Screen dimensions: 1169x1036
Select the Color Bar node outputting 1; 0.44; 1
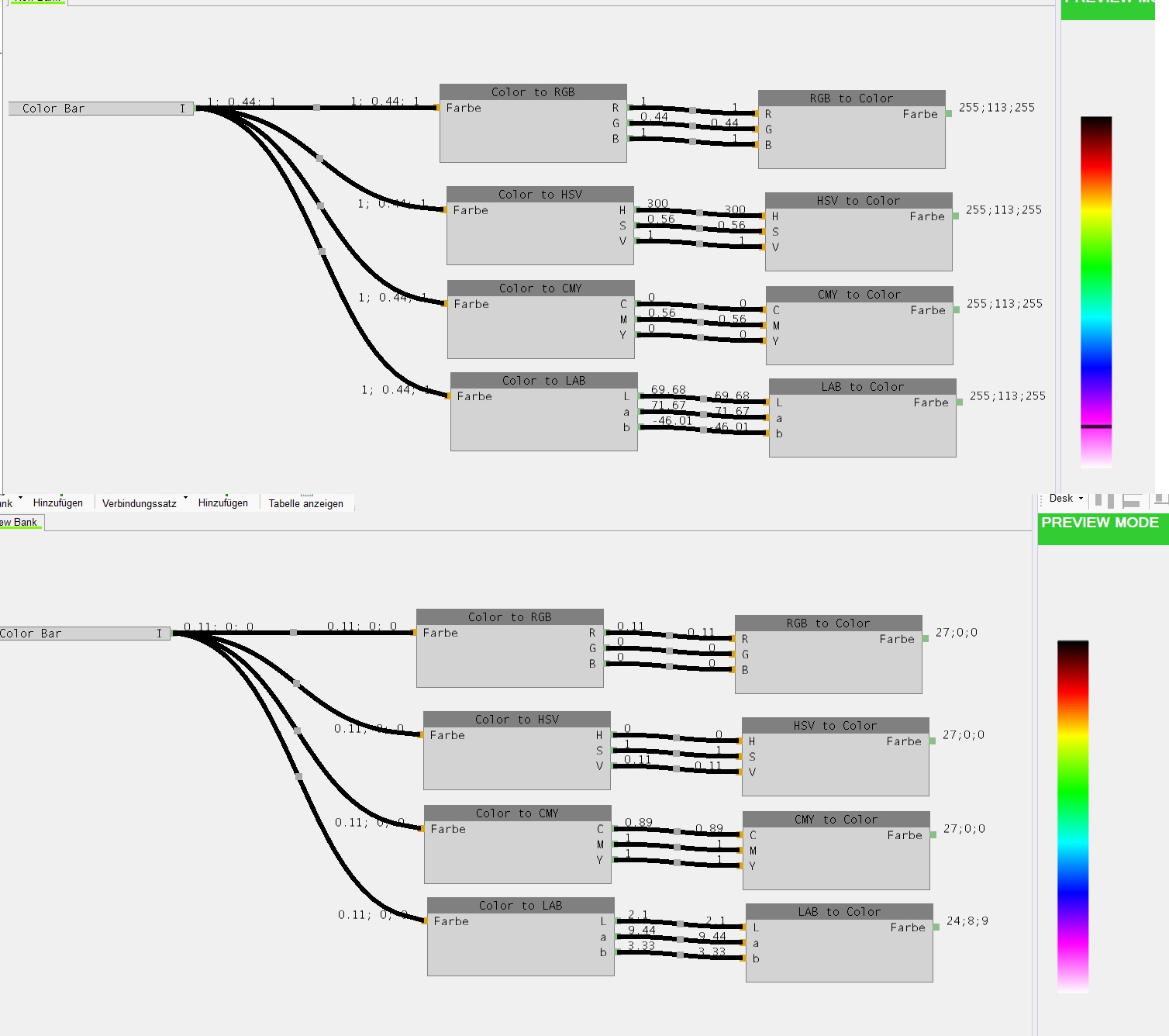99,109
